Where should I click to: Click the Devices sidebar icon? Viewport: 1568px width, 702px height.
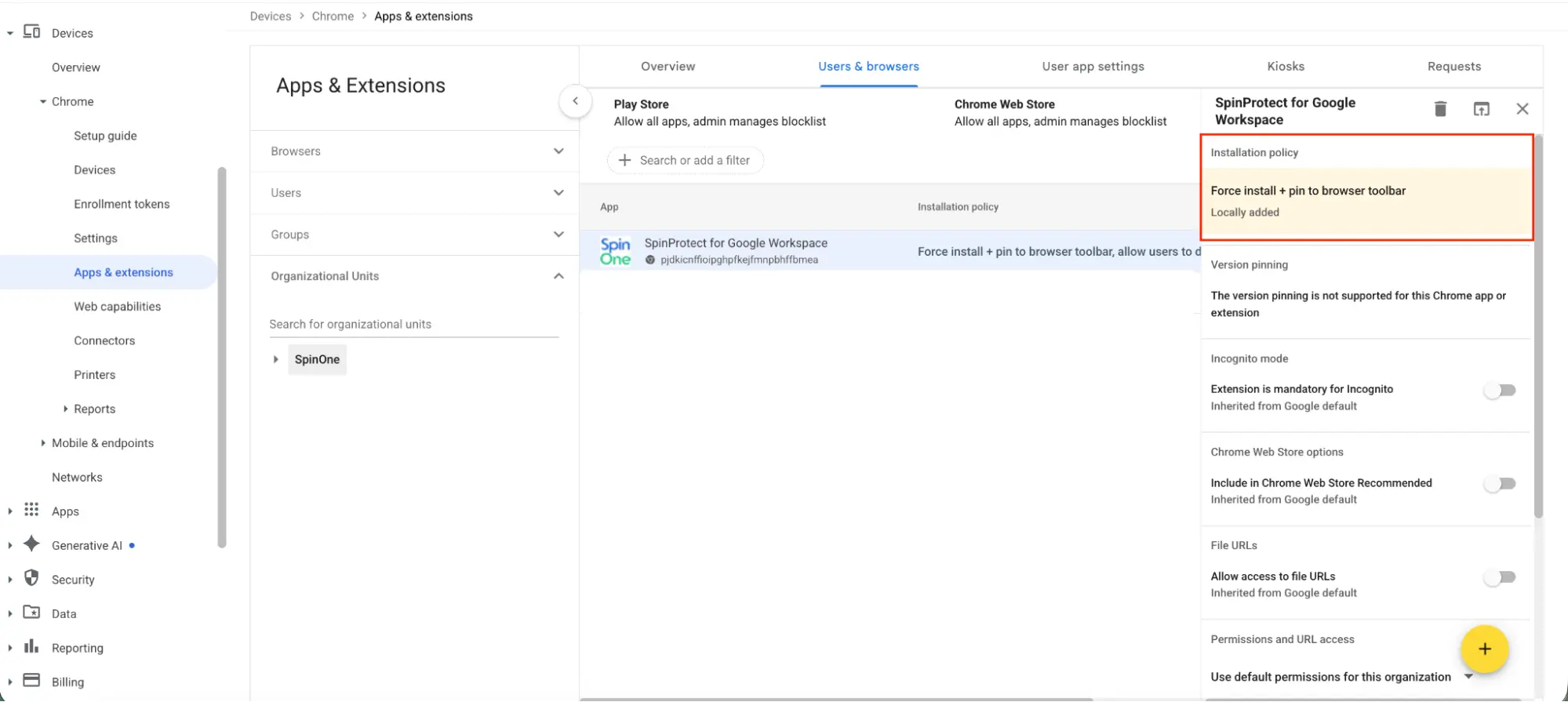(31, 32)
